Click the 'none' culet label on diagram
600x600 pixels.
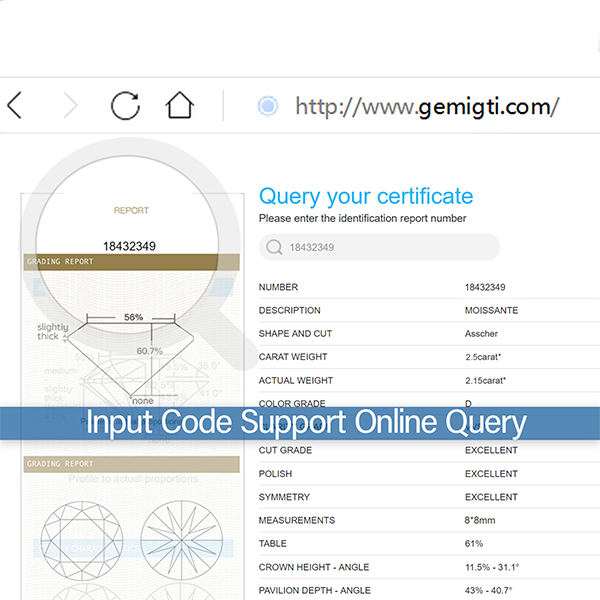143,401
